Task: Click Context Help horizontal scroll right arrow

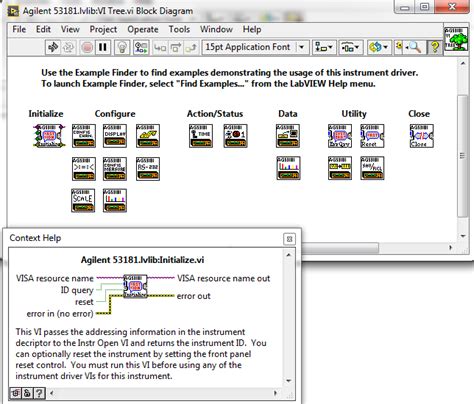Action: pos(275,393)
